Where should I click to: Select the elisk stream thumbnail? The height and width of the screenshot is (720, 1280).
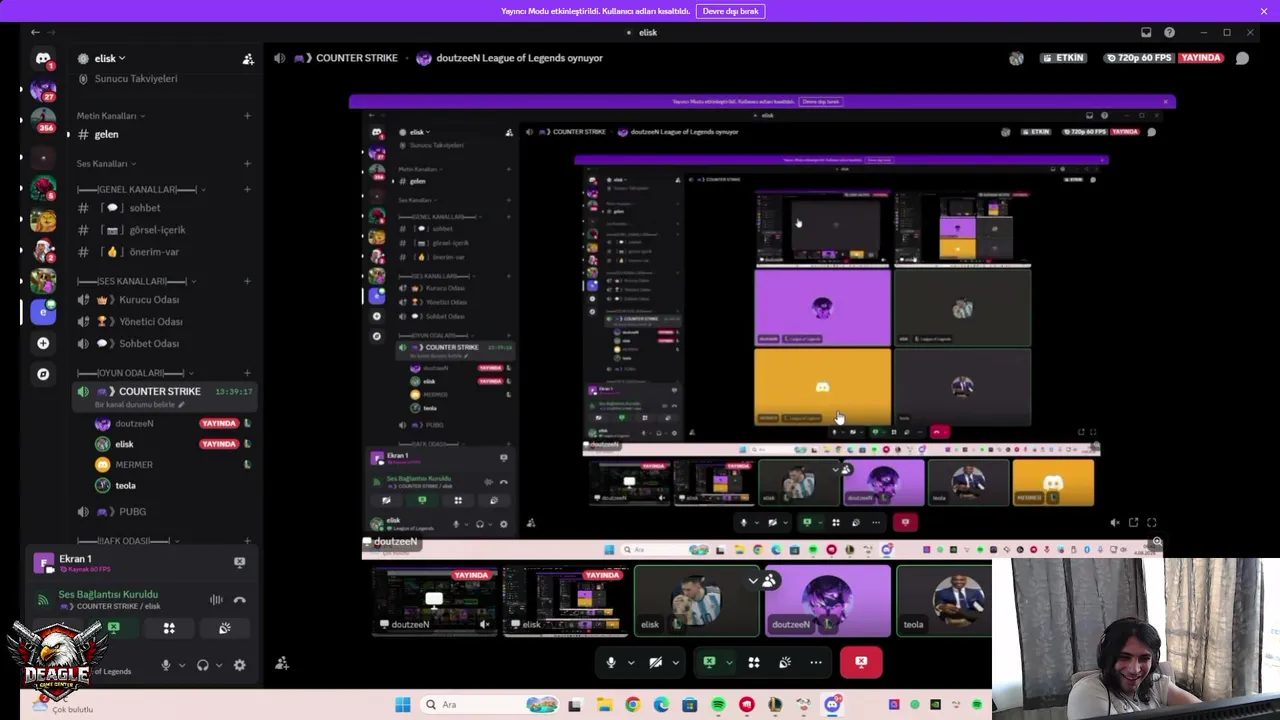565,602
